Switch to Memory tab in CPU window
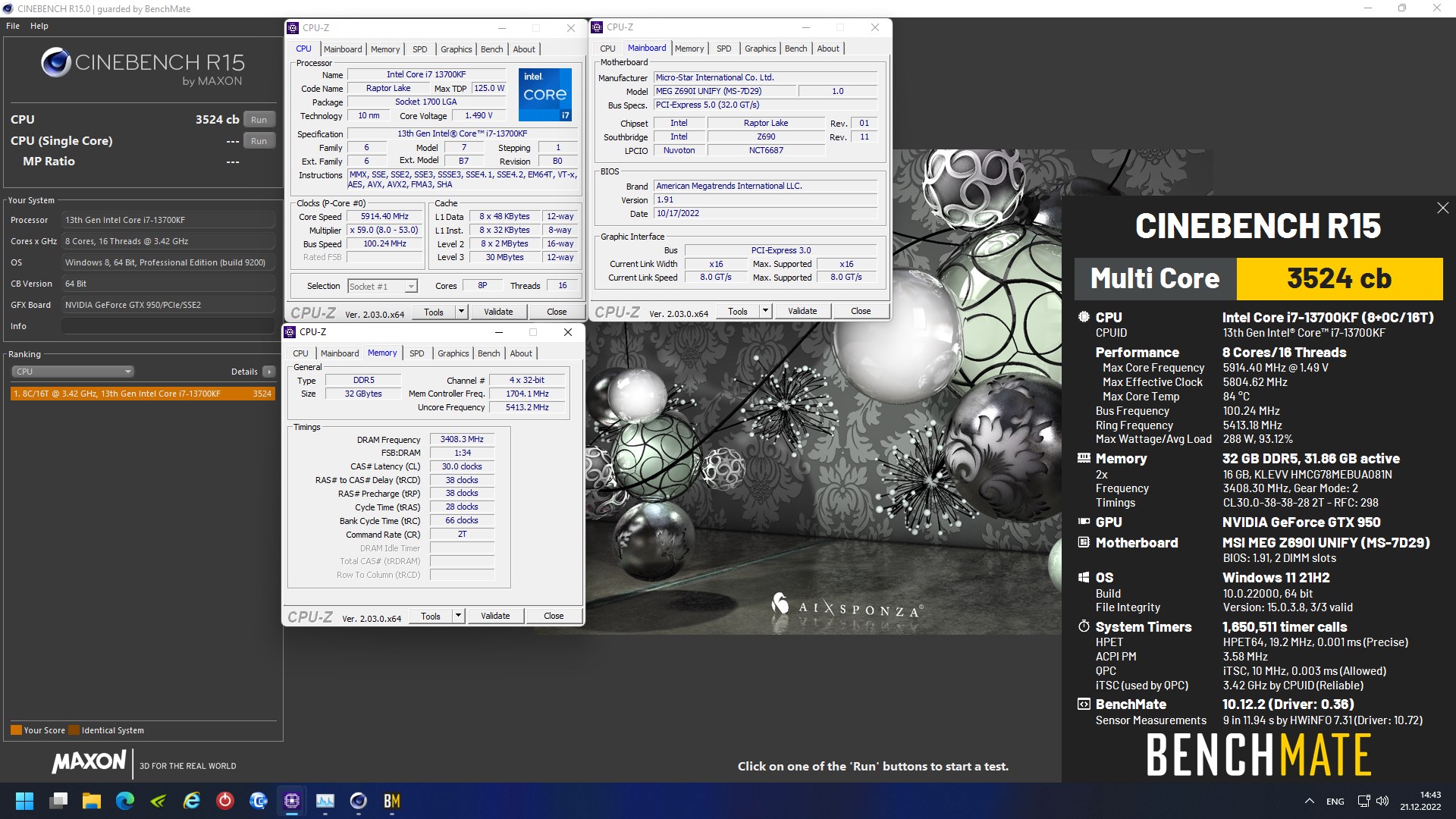Screen dimensions: 1456x819 (385, 49)
